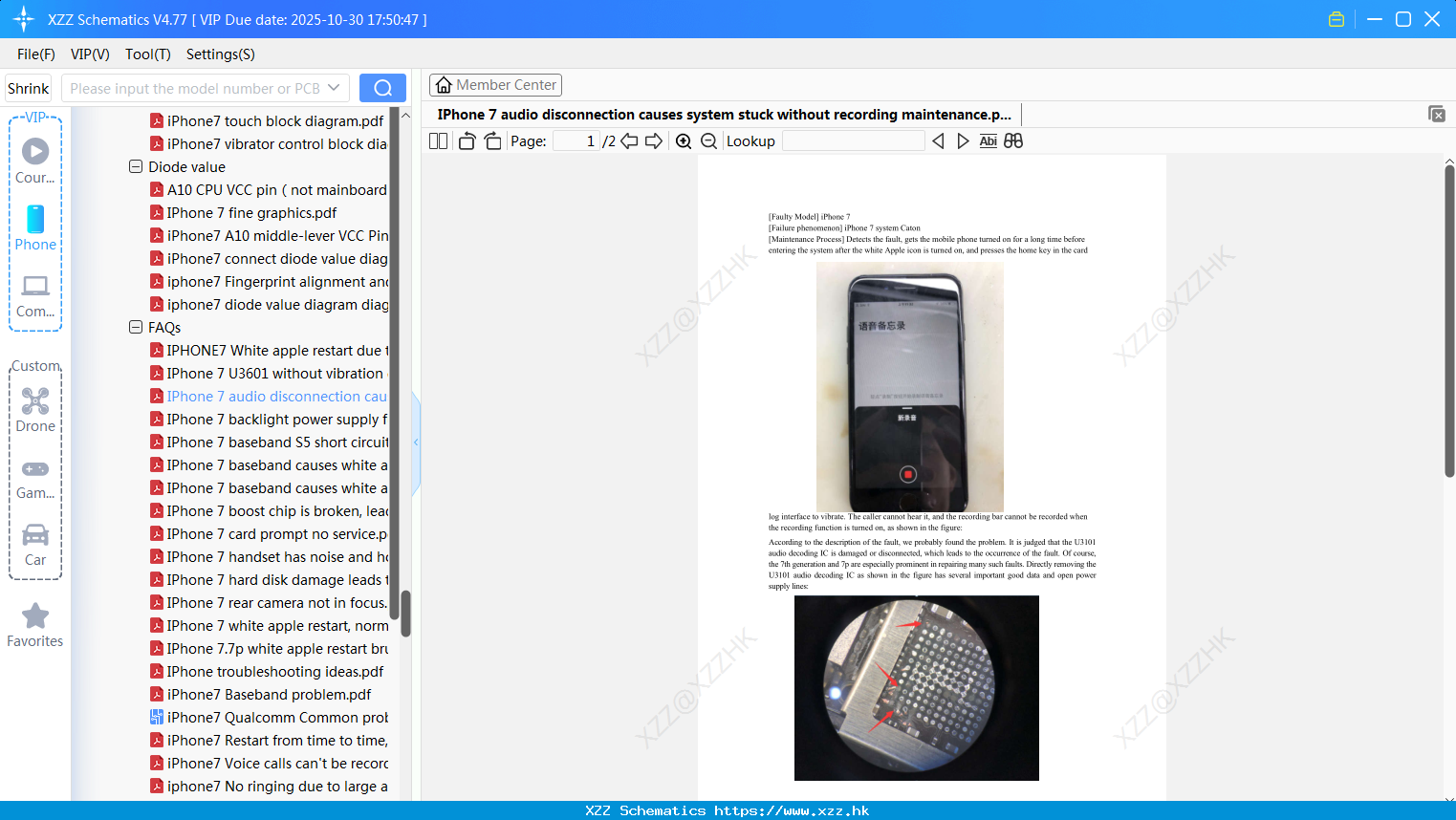Toggle two-page view layout icon

tap(438, 140)
